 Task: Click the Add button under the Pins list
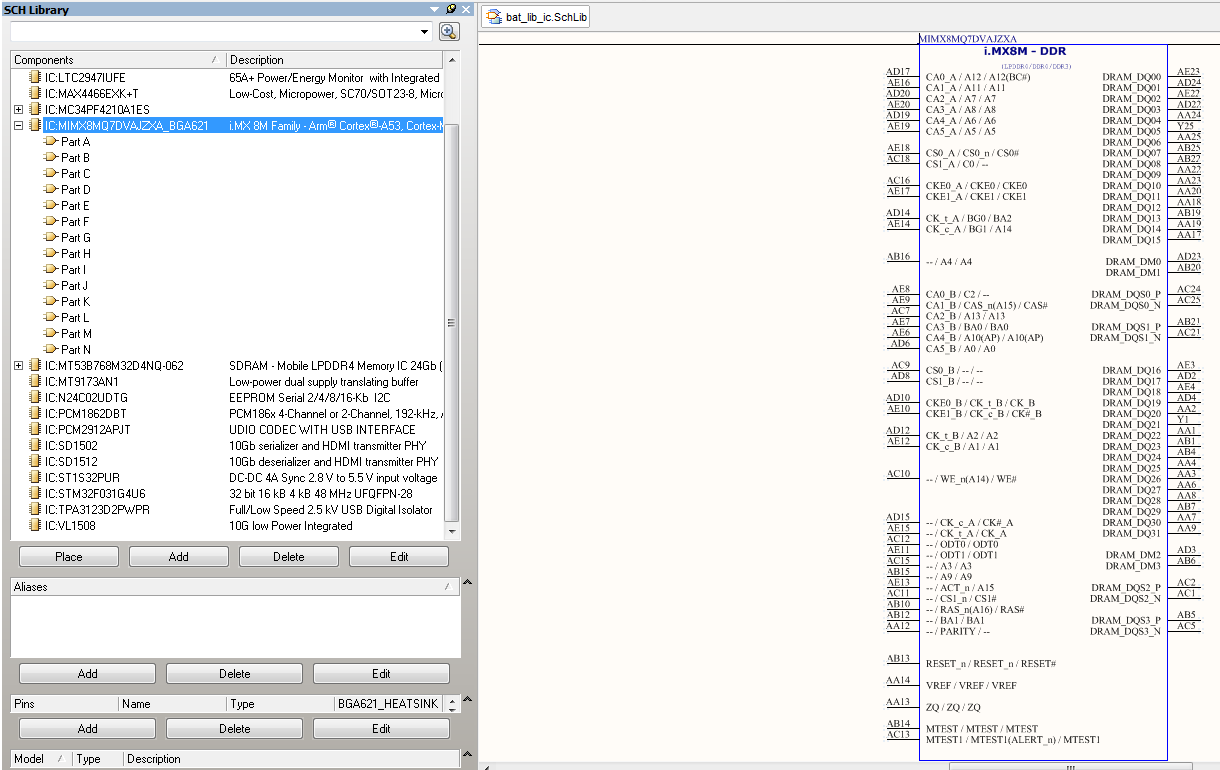tap(88, 729)
